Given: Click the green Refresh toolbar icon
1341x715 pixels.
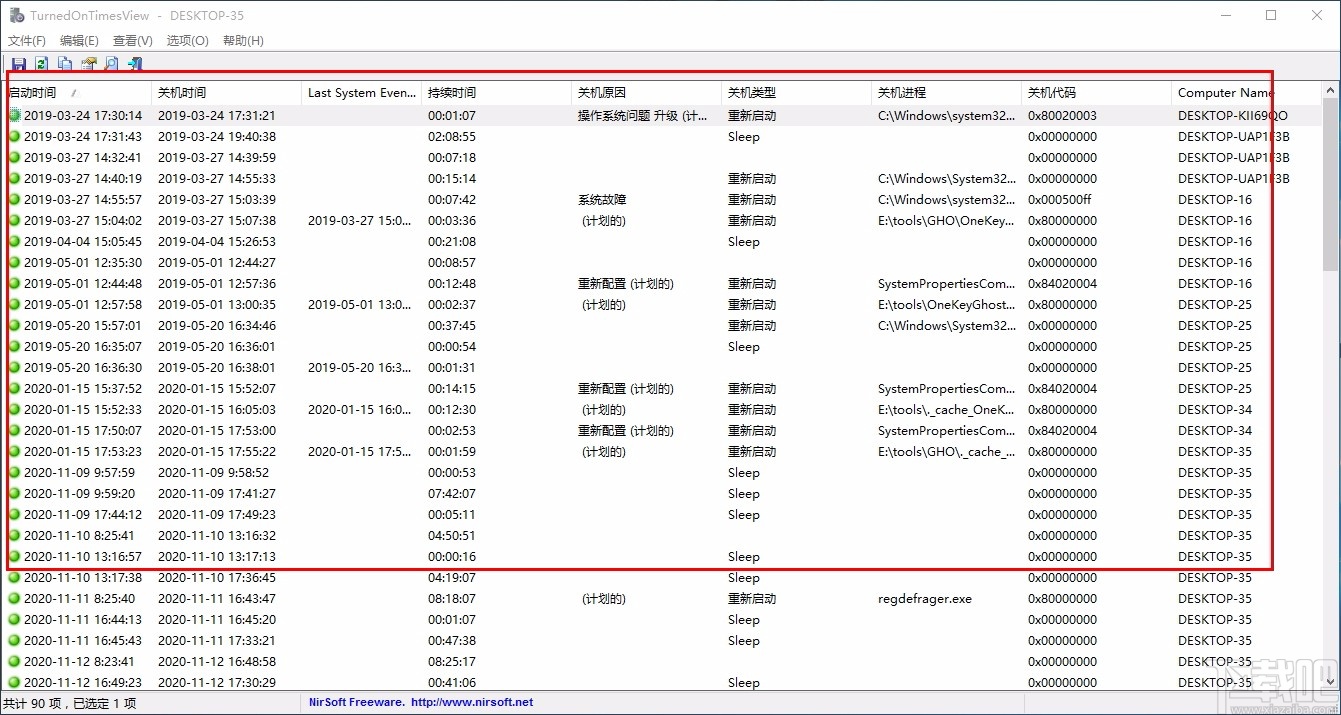Looking at the screenshot, I should (42, 64).
